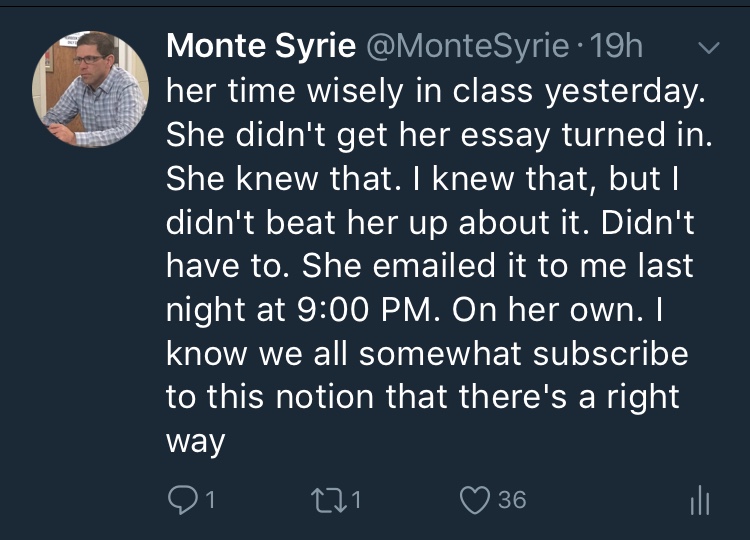
Task: Click the line "to this notion that there's a right"
Action: click(x=422, y=398)
